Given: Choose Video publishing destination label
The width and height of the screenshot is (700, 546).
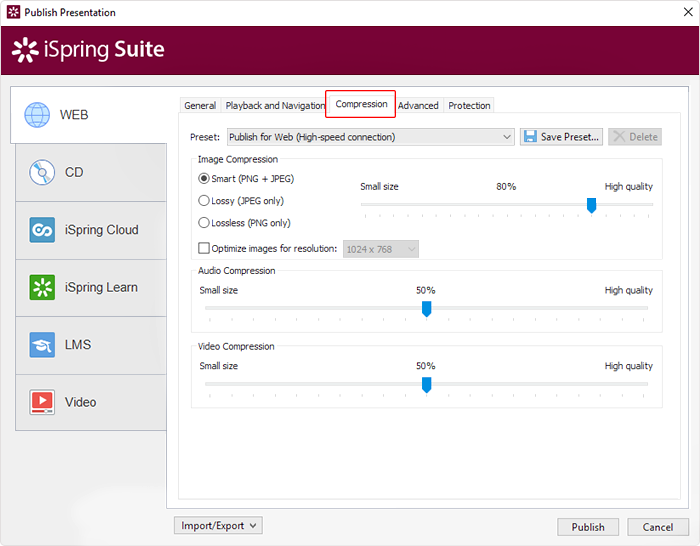Looking at the screenshot, I should pos(81,402).
